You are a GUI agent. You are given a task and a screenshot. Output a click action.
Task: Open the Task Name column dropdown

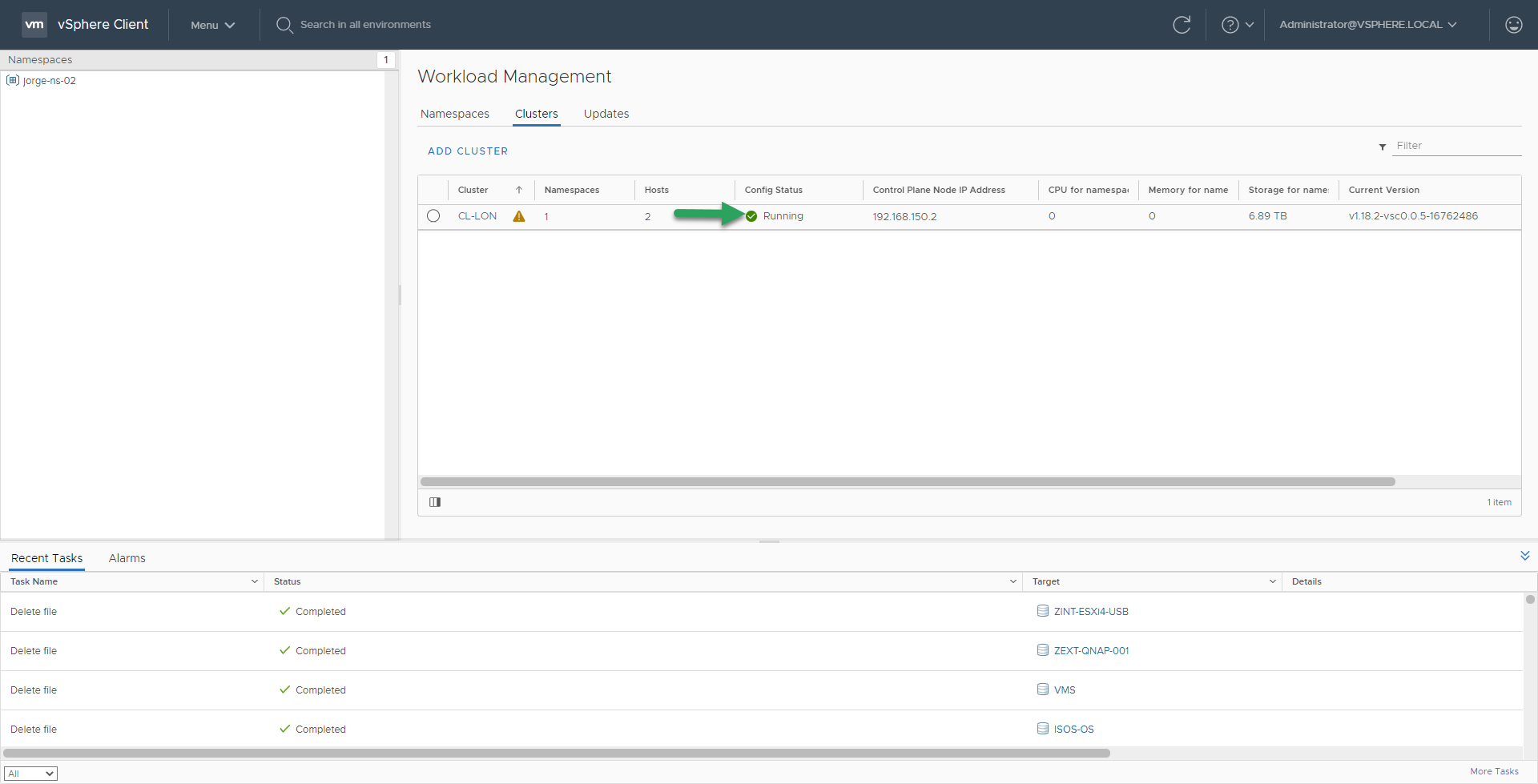(255, 581)
